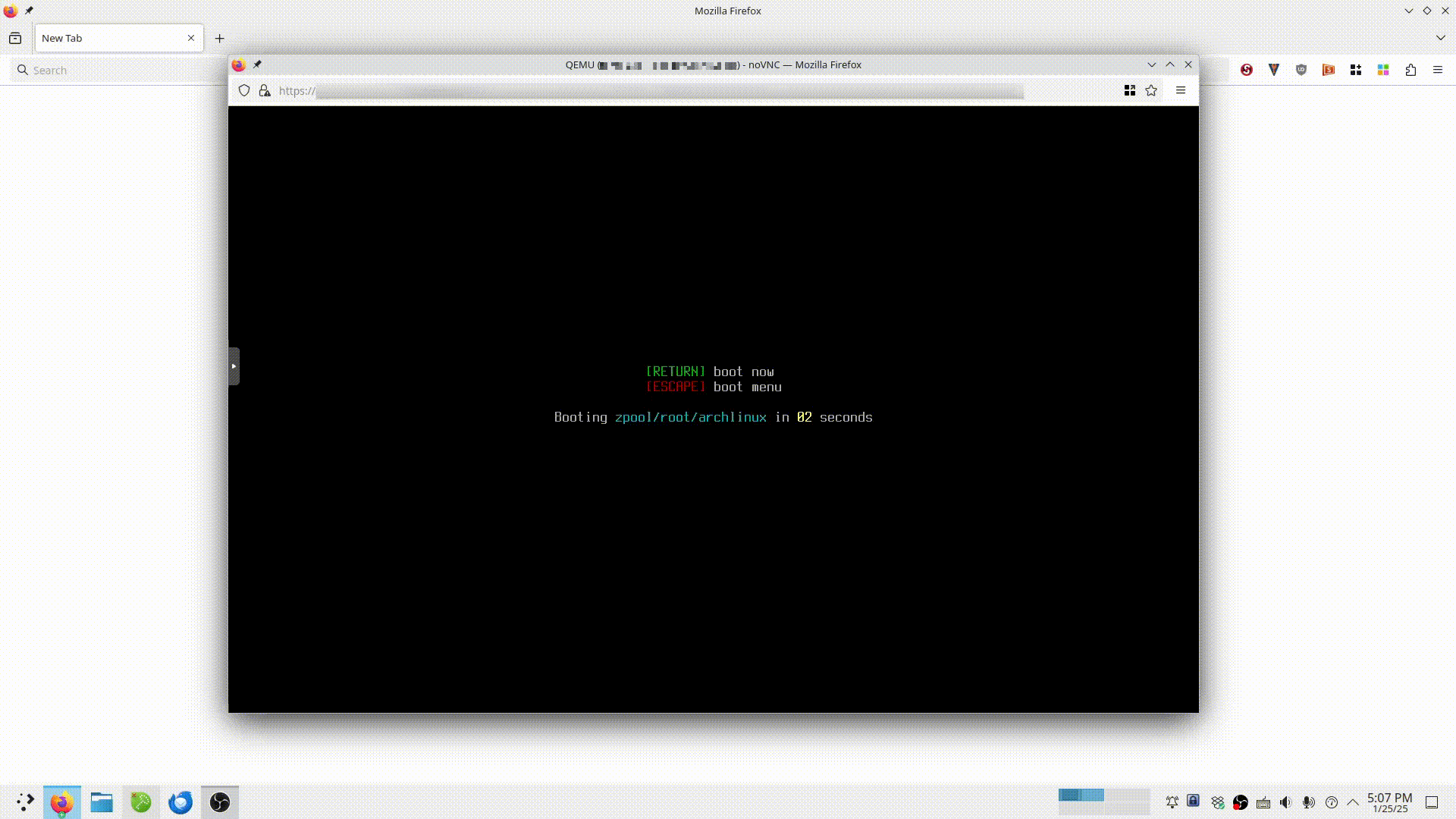Open the noVNC control bar handle
Screen dimensions: 1456x819
(234, 366)
